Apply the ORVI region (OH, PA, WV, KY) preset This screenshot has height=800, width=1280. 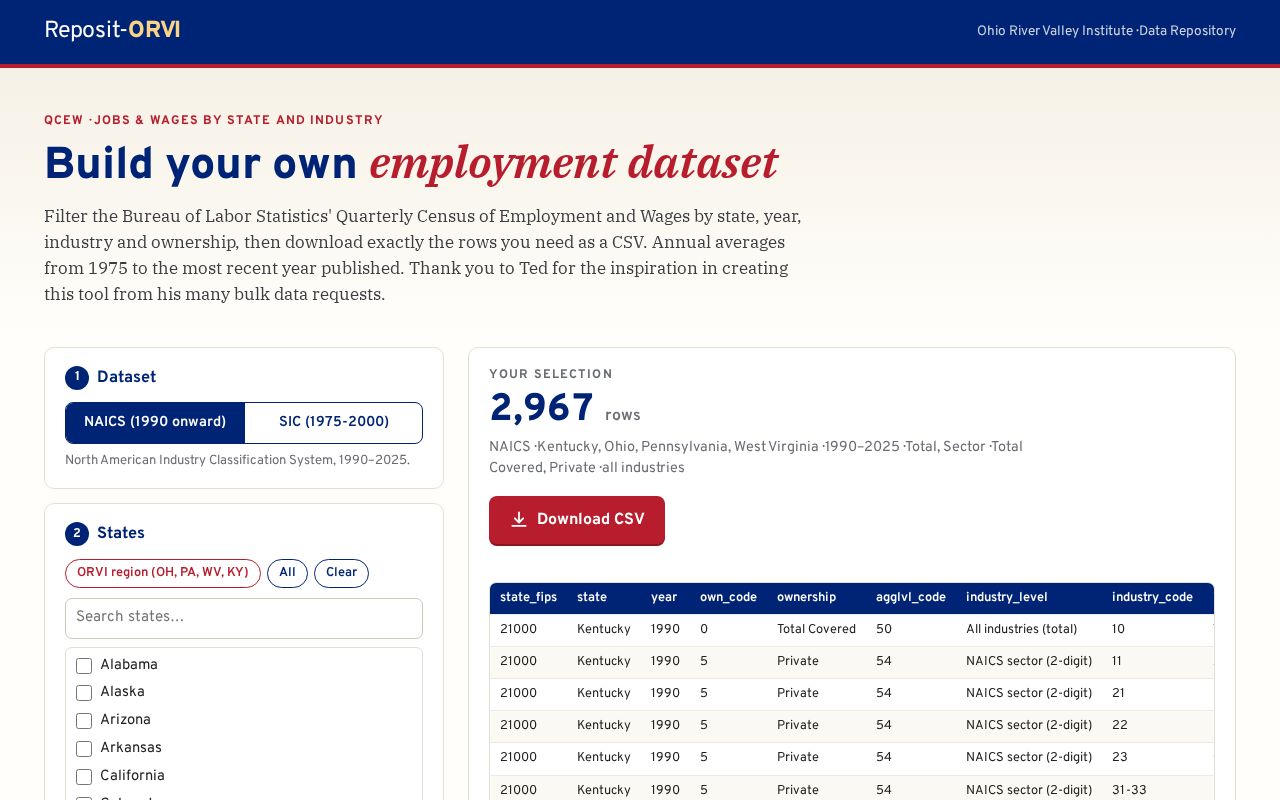pyautogui.click(x=163, y=573)
